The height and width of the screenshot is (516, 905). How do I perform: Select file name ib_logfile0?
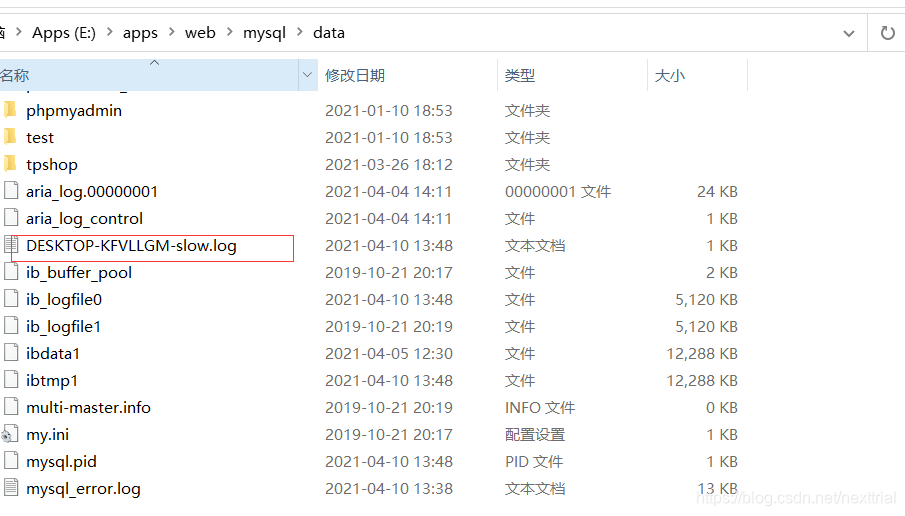coord(64,300)
